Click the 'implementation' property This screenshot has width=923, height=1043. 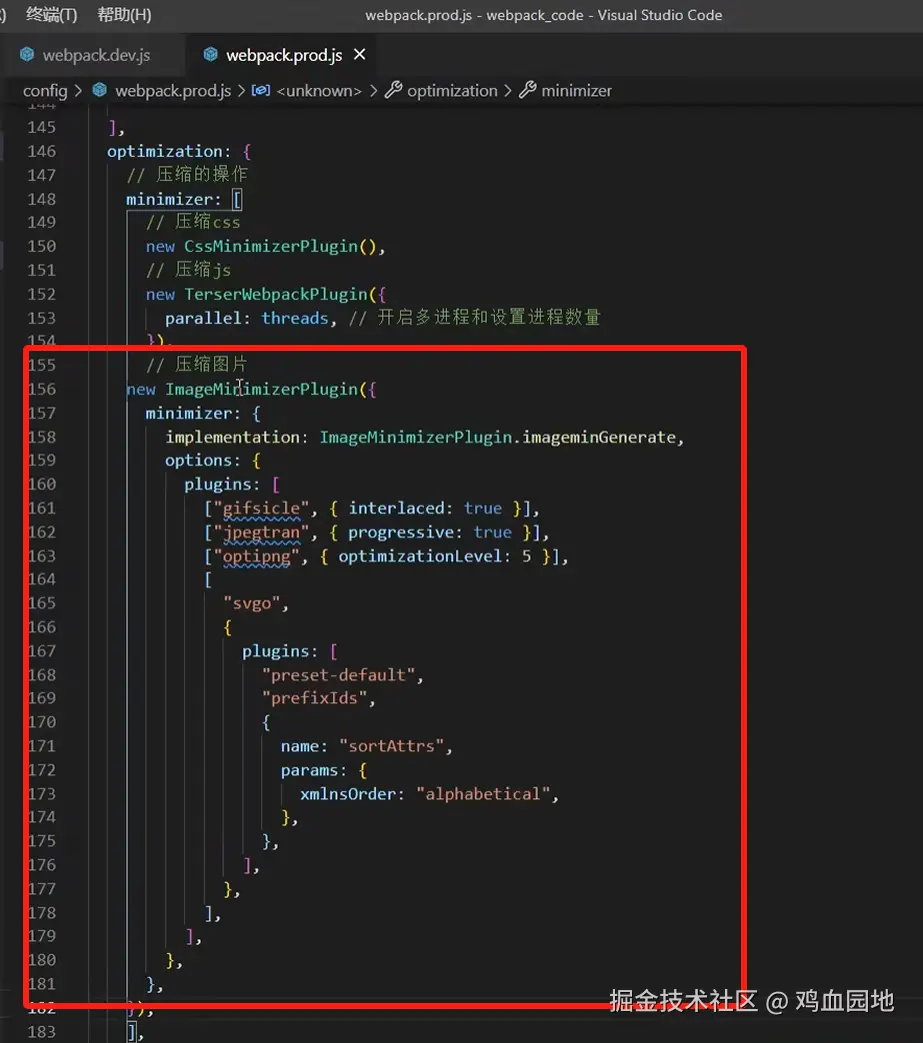pos(232,437)
